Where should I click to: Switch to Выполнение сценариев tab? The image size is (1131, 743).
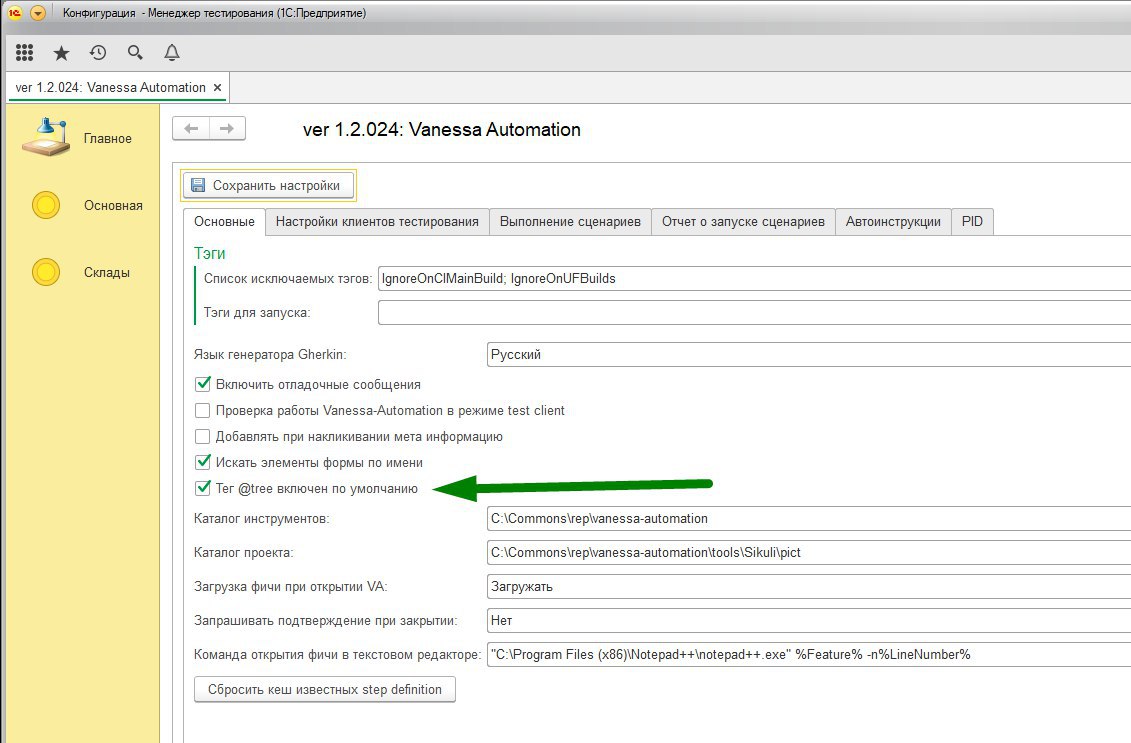point(571,221)
